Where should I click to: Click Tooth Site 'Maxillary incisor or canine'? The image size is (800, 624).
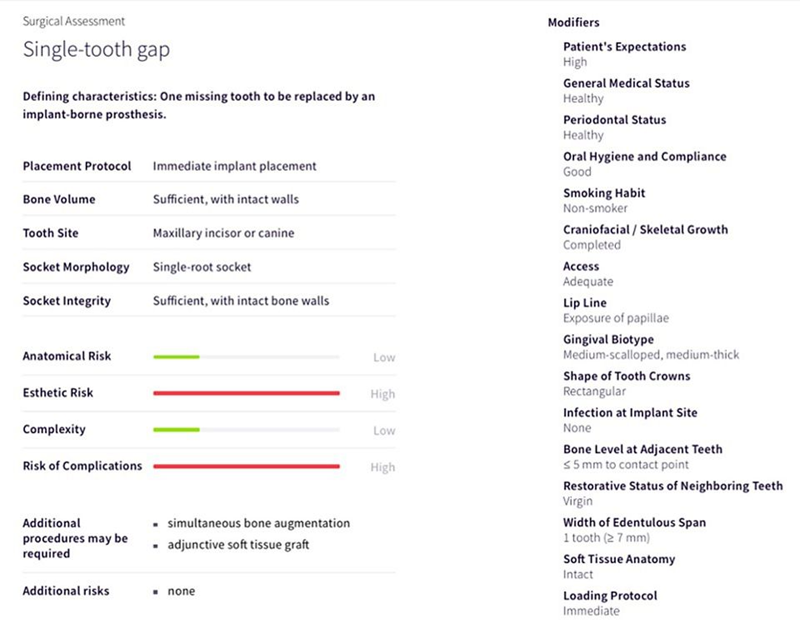point(223,233)
